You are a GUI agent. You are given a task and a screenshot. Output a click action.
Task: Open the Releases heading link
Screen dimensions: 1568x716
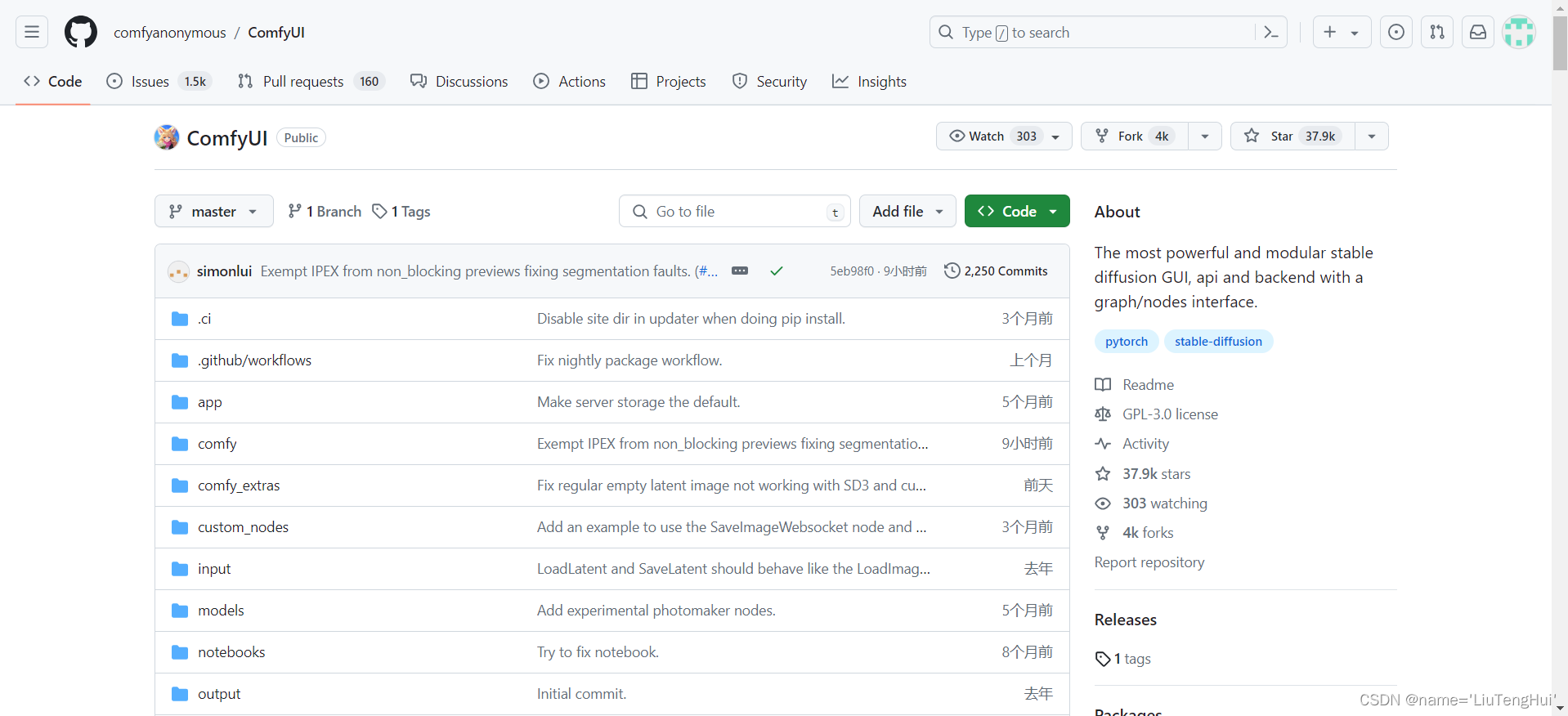click(x=1126, y=620)
